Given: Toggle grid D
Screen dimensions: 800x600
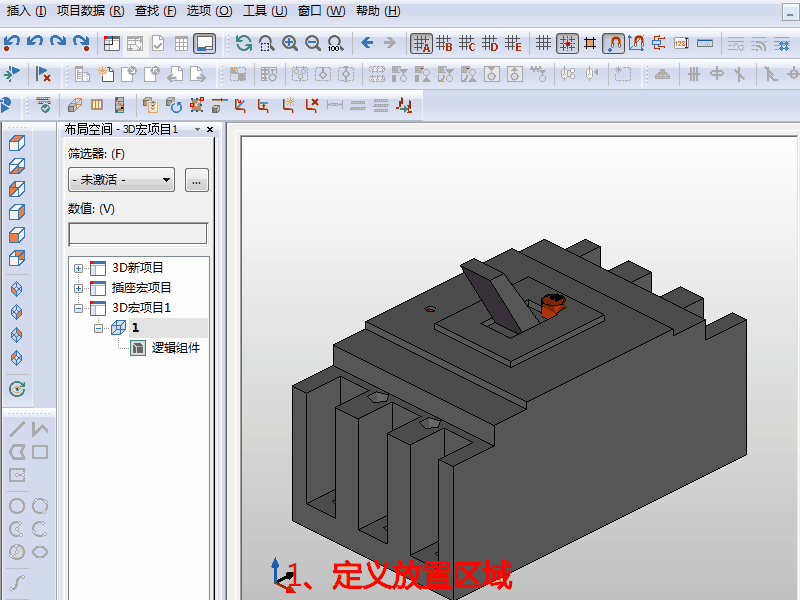Looking at the screenshot, I should point(490,43).
